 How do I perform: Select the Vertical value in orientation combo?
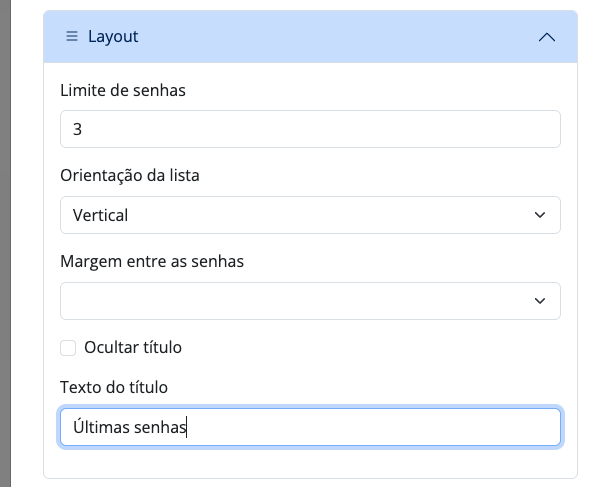point(101,215)
